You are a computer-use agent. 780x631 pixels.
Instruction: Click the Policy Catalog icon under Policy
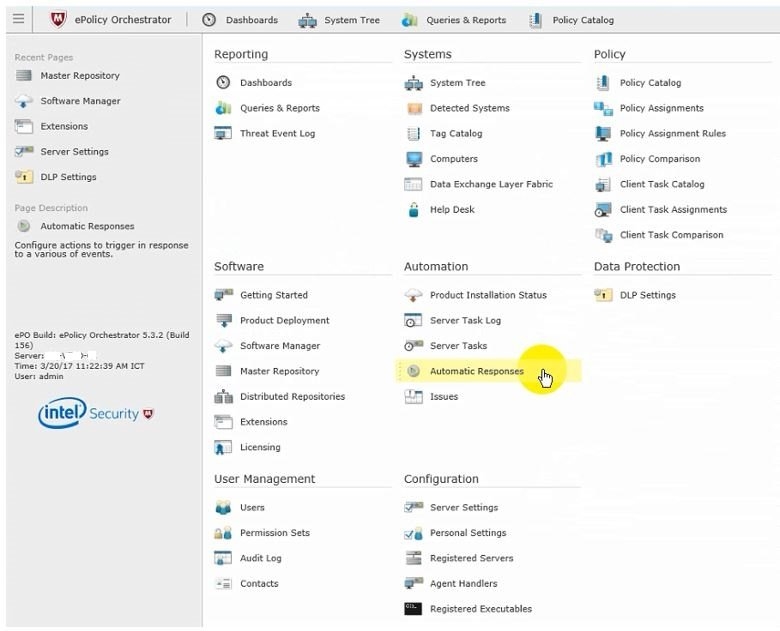pyautogui.click(x=603, y=83)
